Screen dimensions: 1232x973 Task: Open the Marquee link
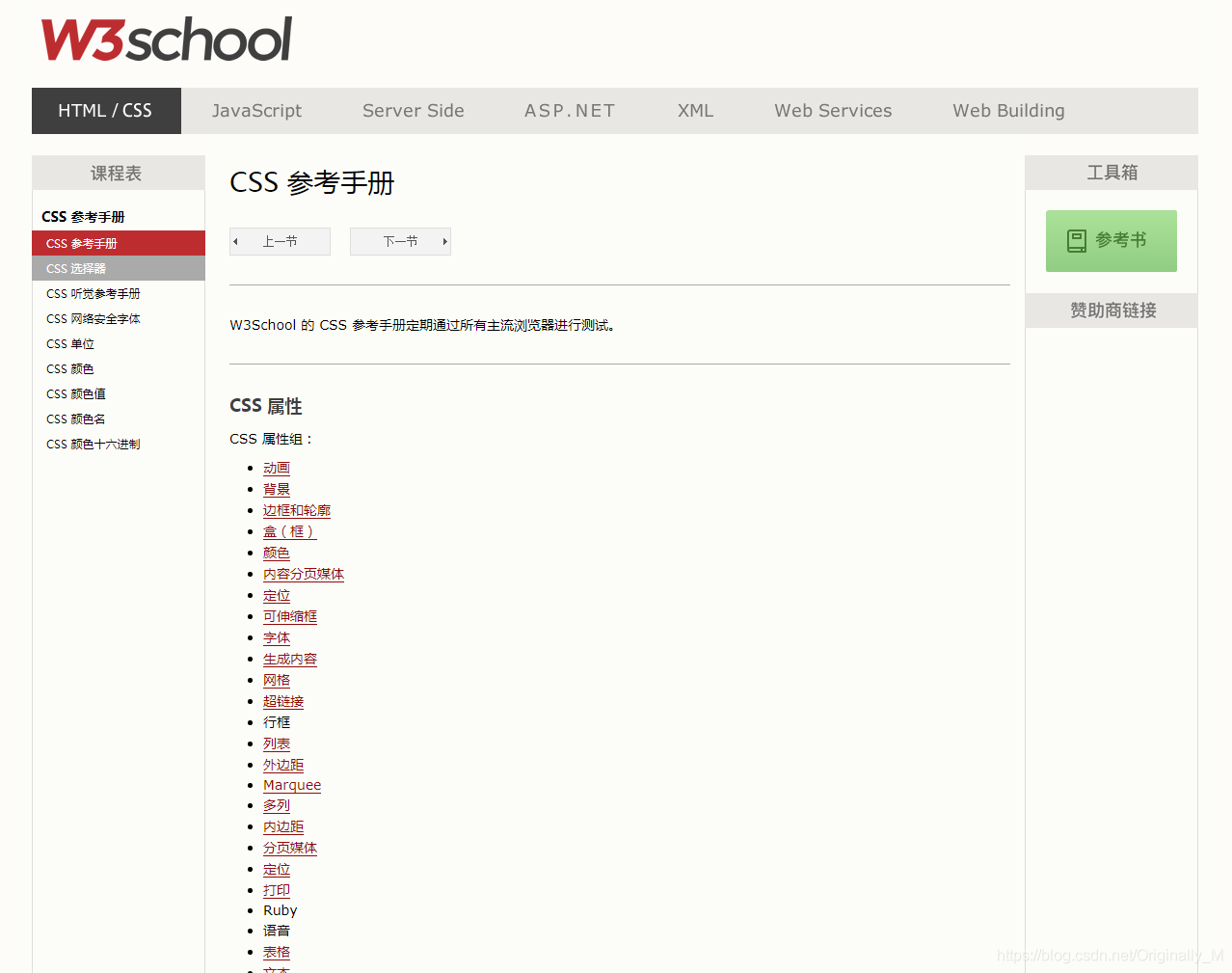(292, 785)
